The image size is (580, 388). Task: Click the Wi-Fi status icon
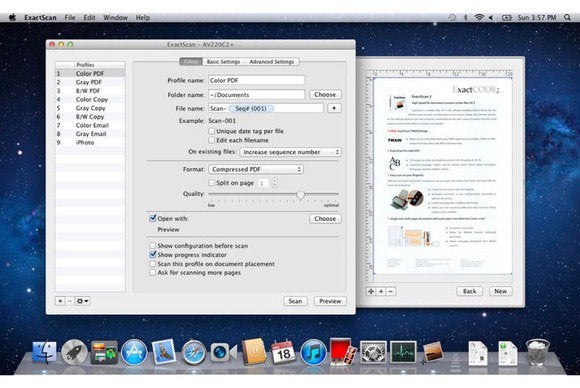point(479,17)
